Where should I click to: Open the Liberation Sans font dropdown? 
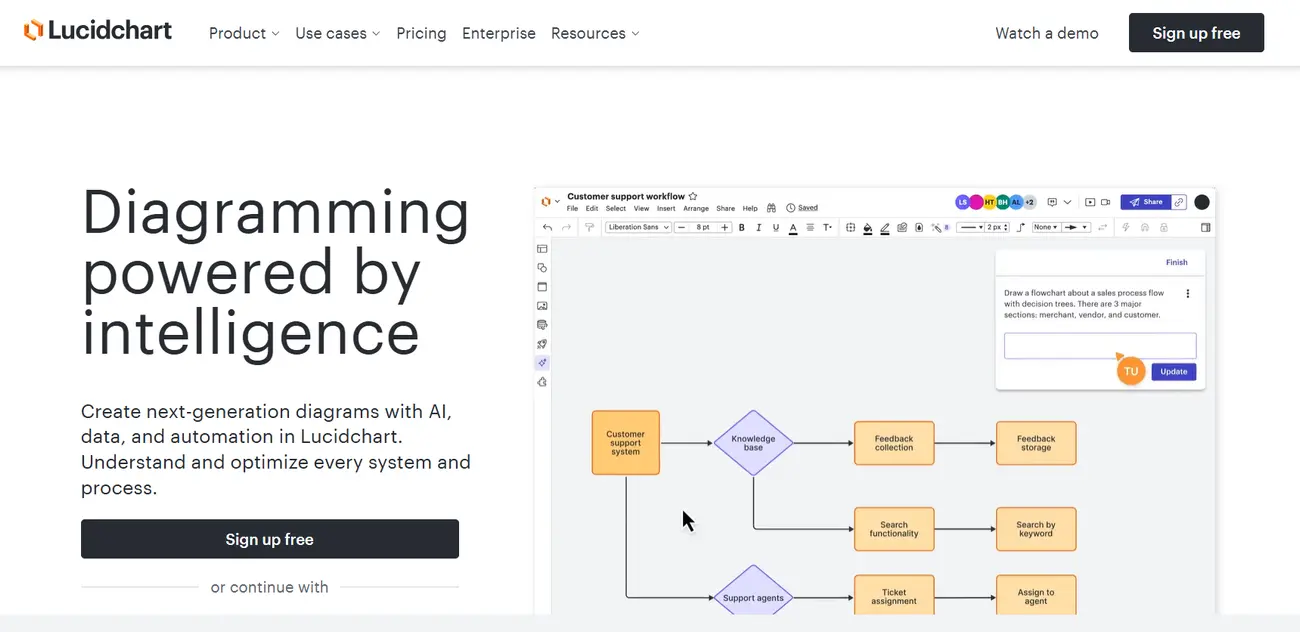tap(638, 228)
